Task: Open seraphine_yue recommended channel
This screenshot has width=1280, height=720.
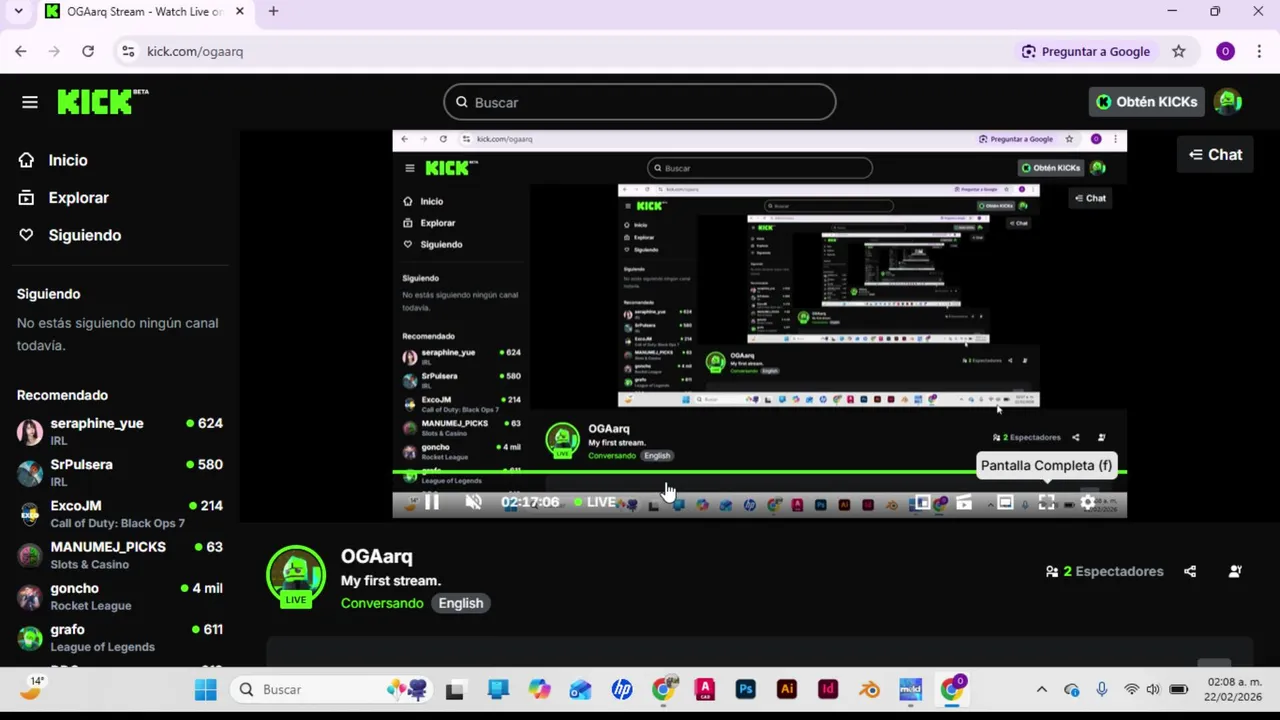Action: click(120, 431)
